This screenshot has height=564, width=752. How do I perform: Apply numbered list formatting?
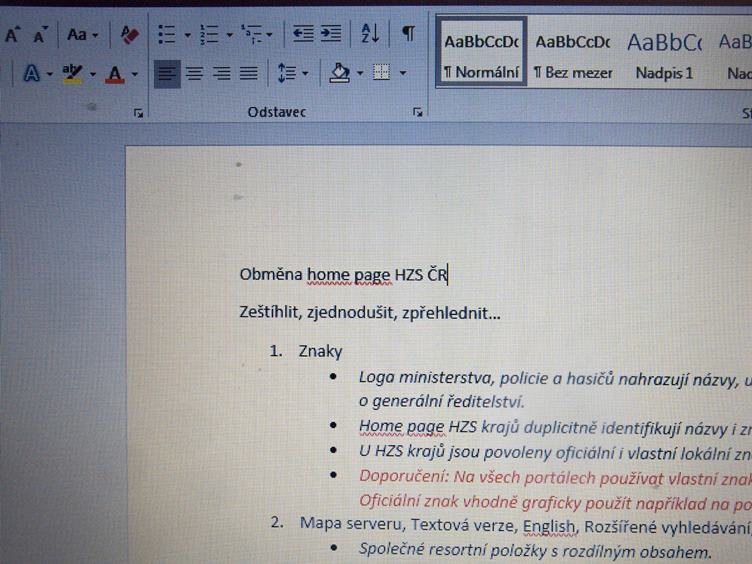[209, 35]
